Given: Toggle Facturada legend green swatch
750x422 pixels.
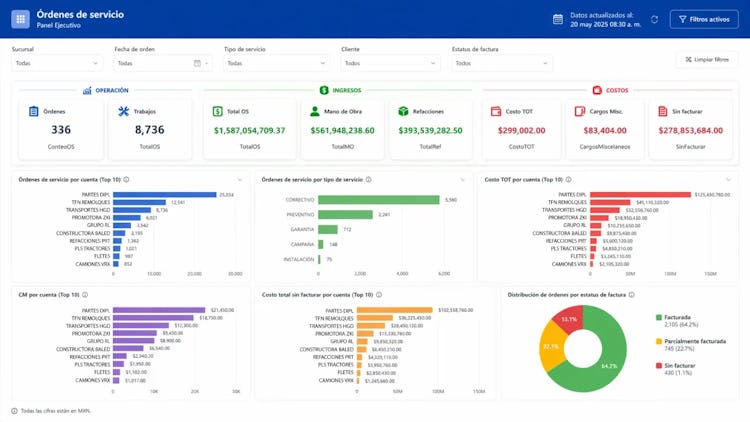Looking at the screenshot, I should [659, 317].
